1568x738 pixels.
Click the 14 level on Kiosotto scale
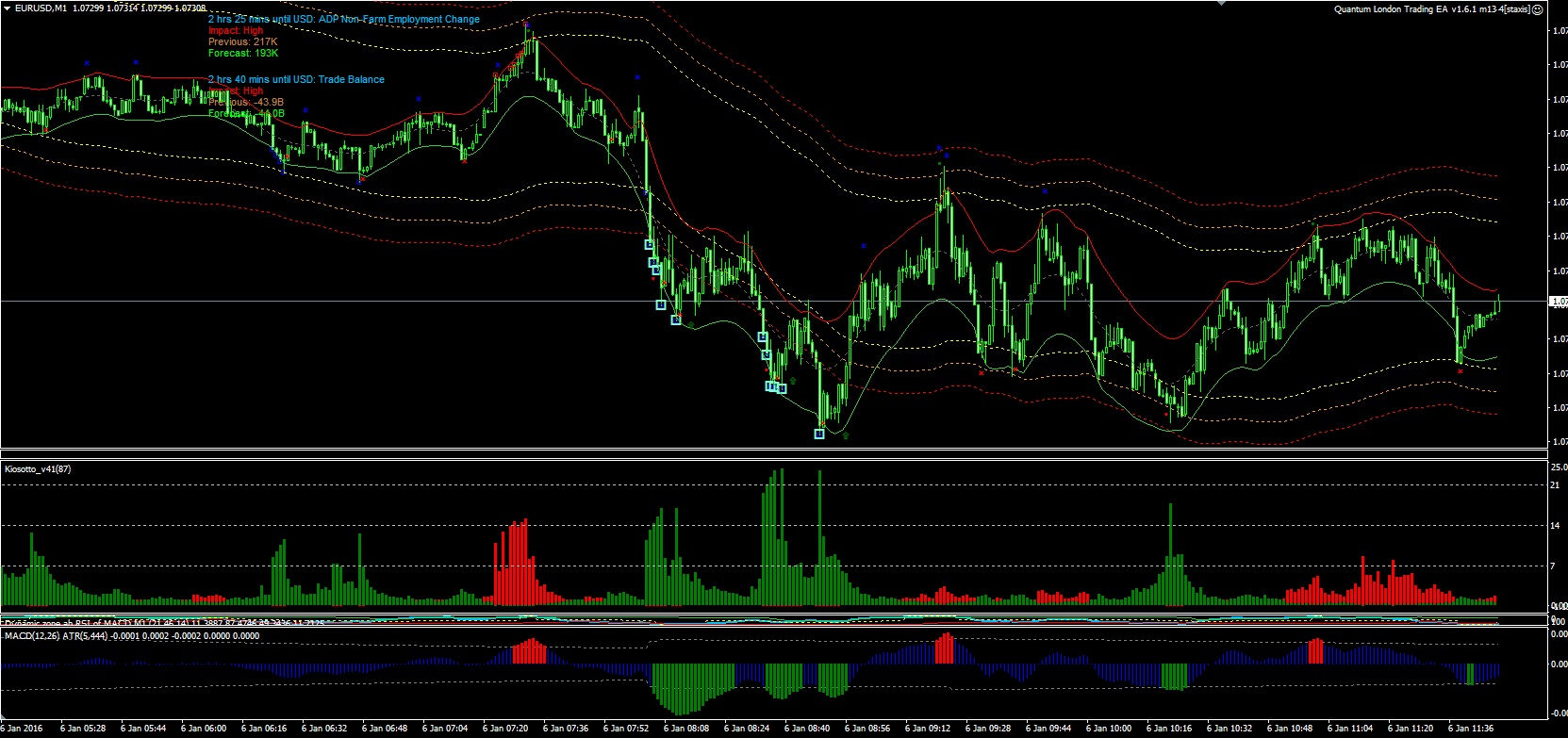(x=1557, y=525)
